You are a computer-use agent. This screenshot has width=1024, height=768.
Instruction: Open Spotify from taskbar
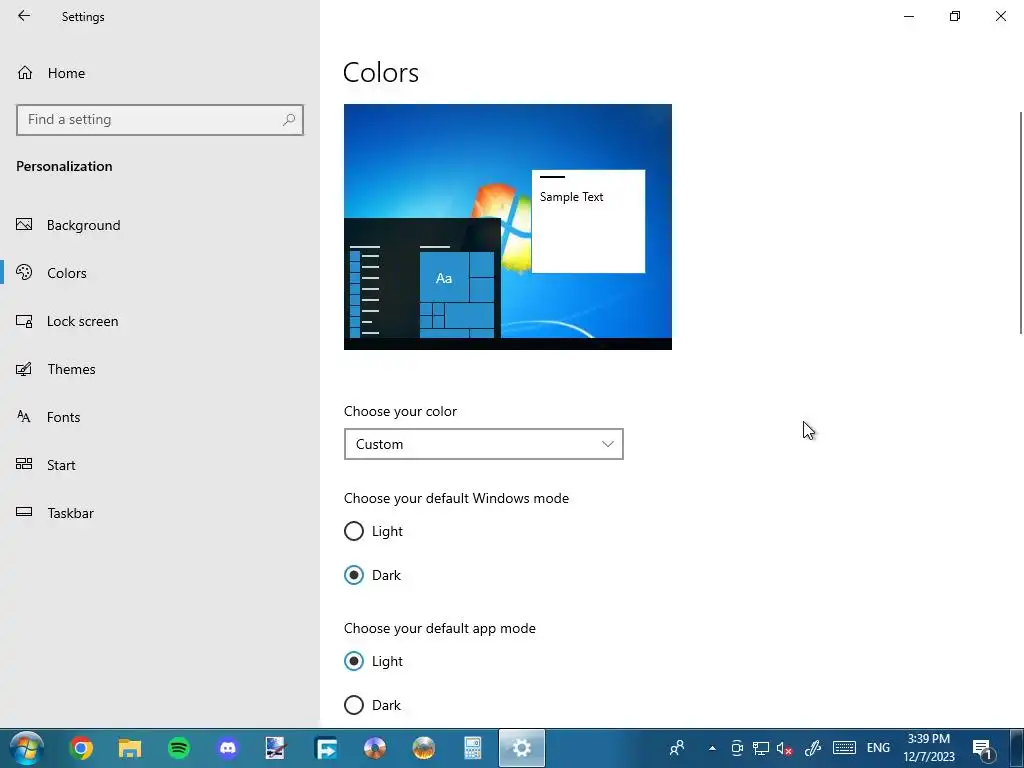pos(179,748)
